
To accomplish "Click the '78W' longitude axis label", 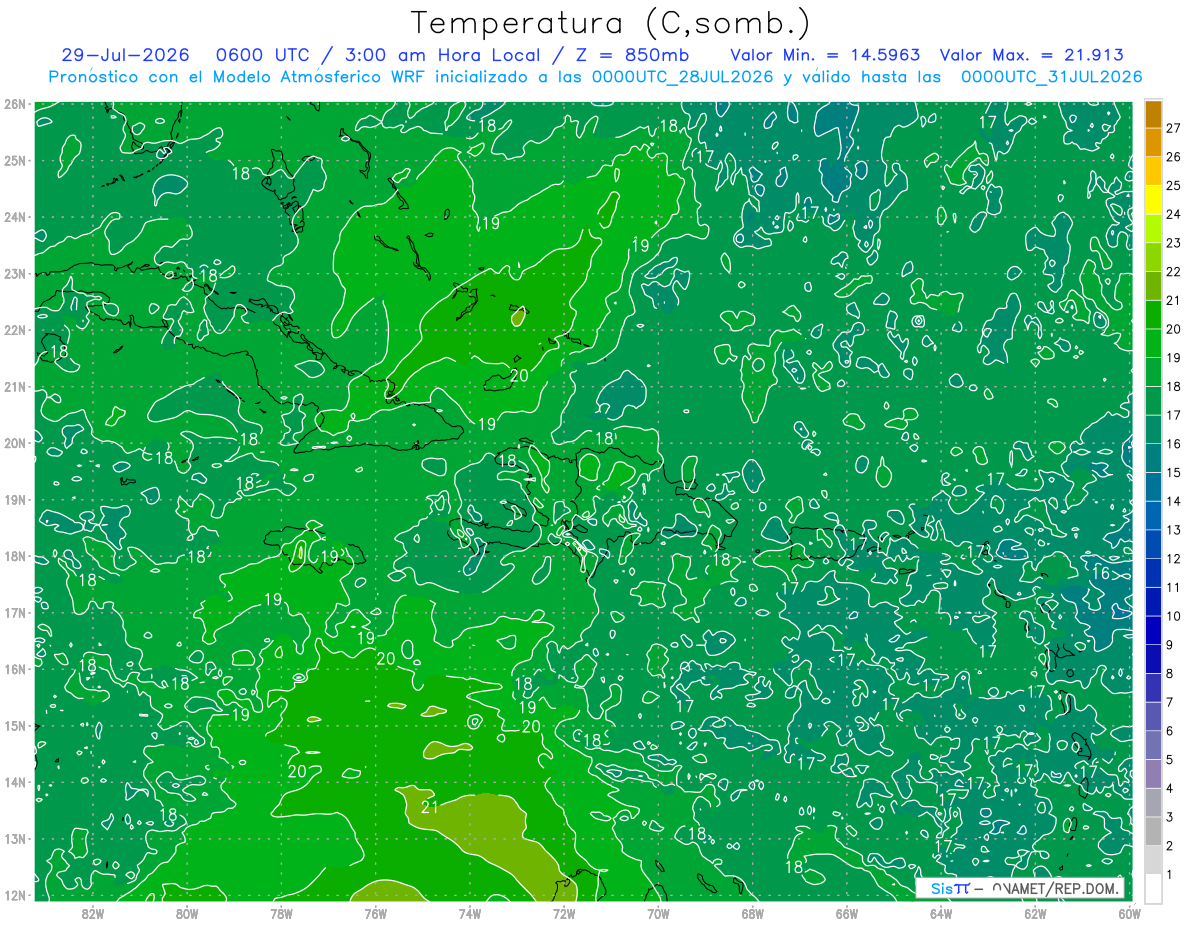I will [281, 913].
